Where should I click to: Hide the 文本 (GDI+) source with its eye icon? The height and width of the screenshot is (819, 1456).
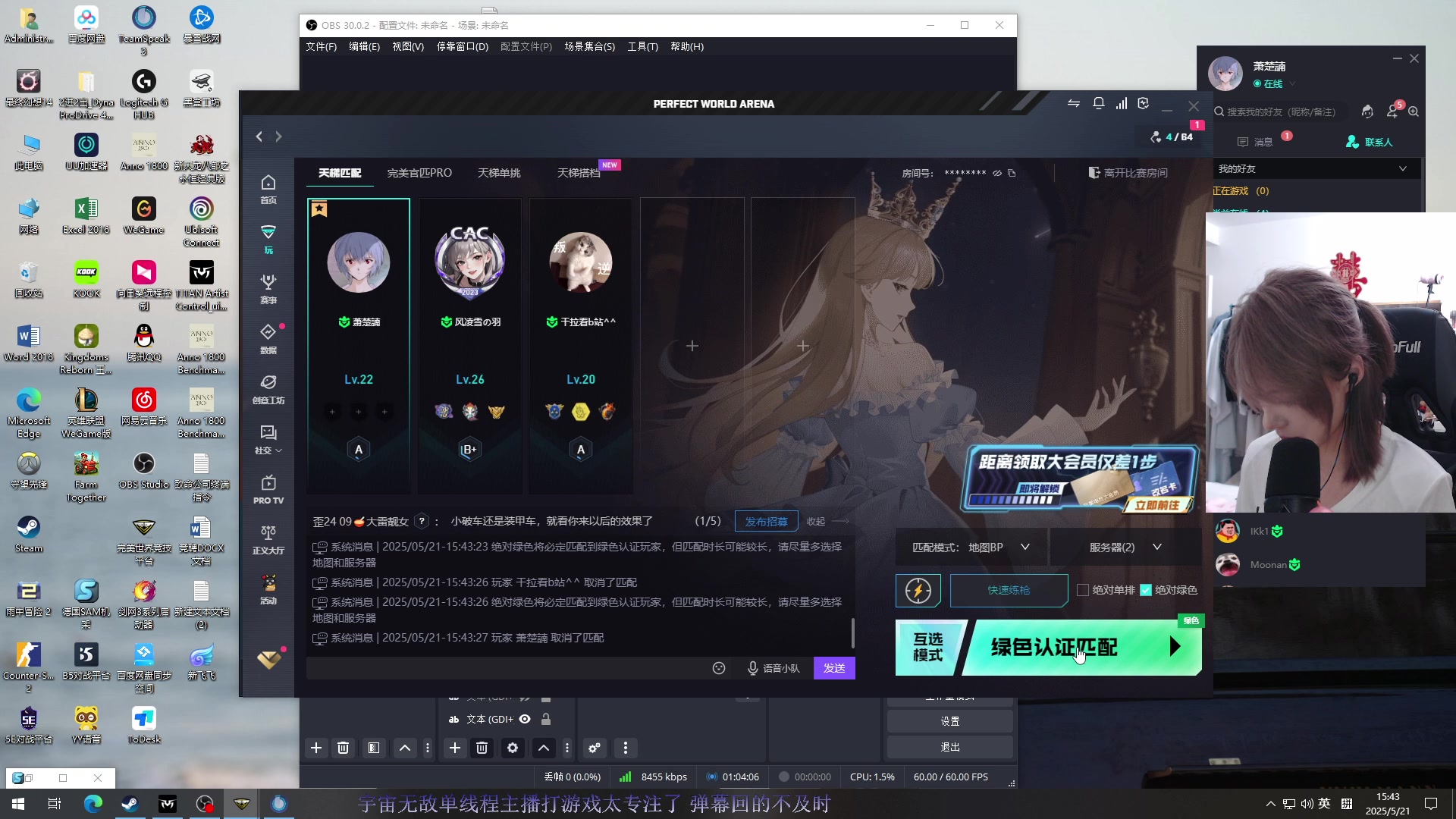pos(525,719)
